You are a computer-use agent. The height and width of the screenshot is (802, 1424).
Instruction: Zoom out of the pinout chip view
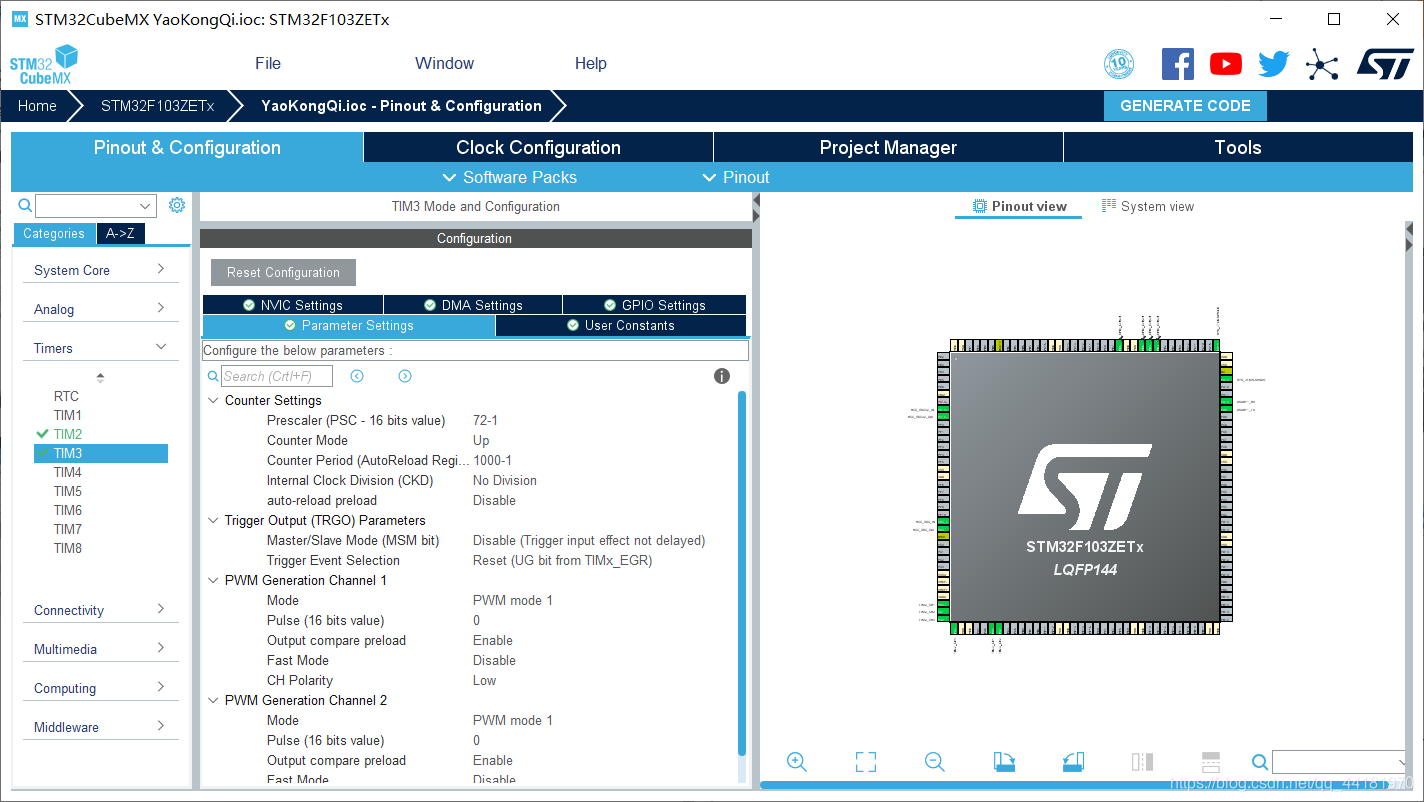935,762
